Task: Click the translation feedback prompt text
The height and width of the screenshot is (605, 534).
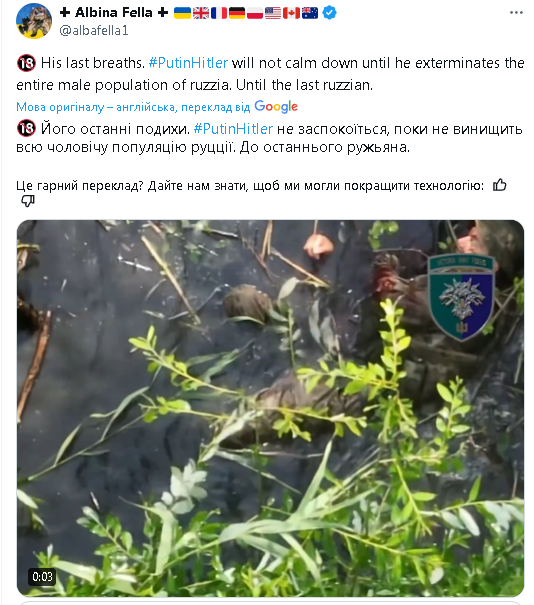Action: coord(250,186)
